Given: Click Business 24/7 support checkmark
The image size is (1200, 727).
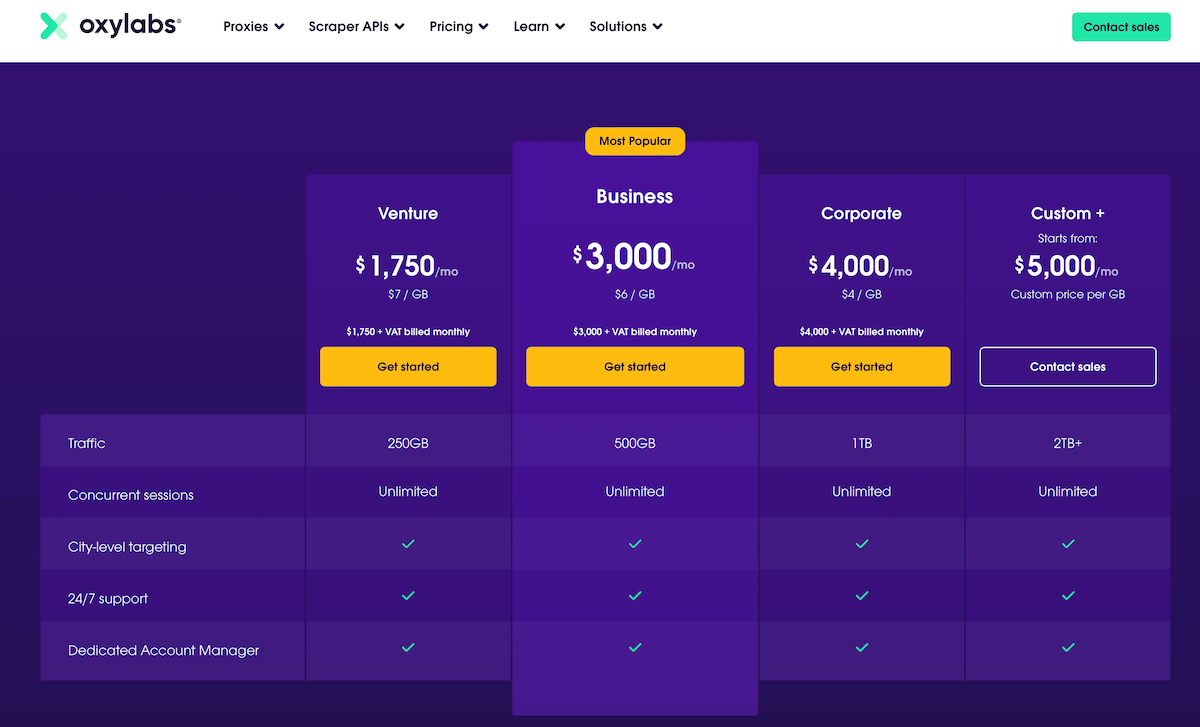Looking at the screenshot, I should click(x=635, y=595).
